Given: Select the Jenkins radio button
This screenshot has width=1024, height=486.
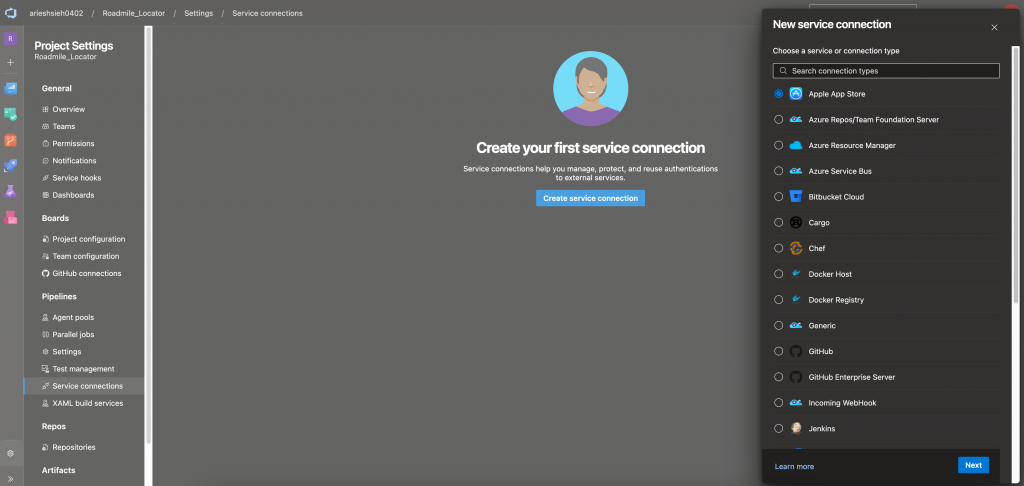Looking at the screenshot, I should pos(778,429).
